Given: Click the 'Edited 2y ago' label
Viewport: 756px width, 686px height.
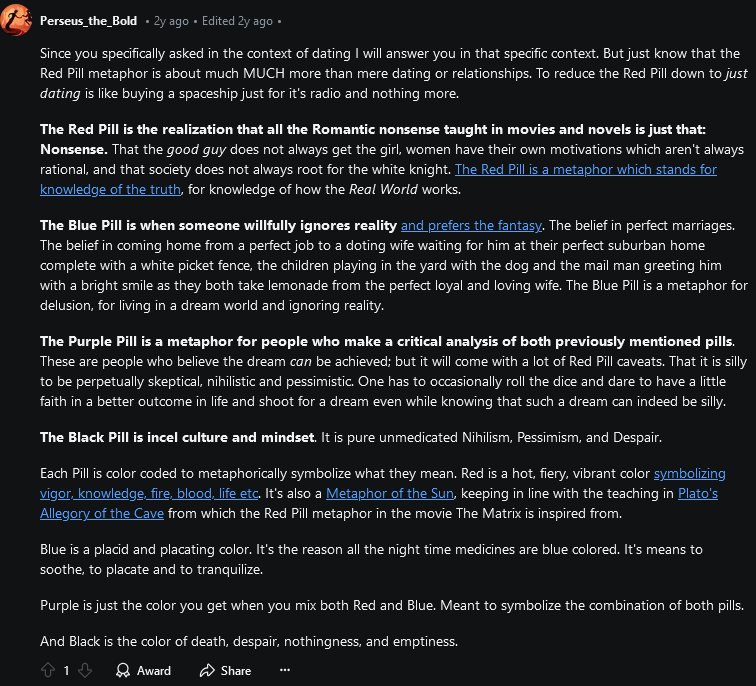Looking at the screenshot, I should point(237,21).
